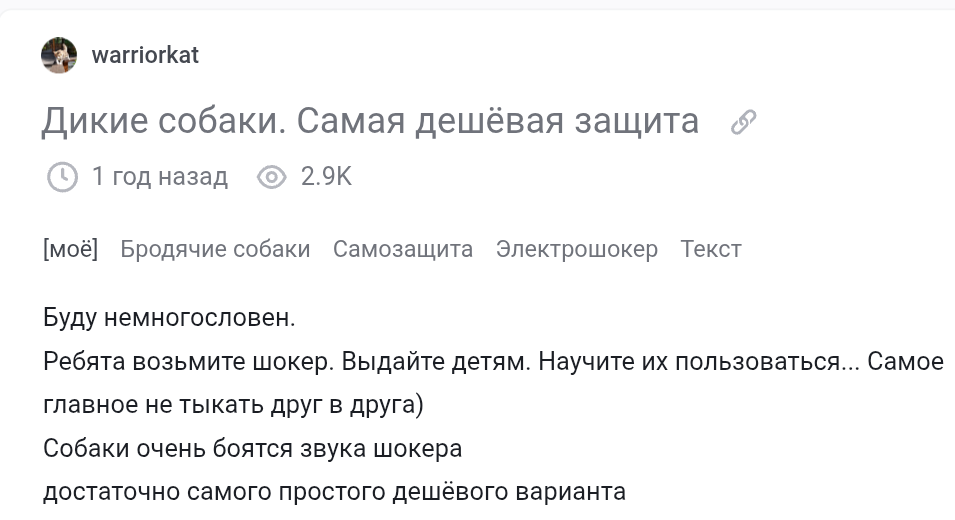Click the line 'Собаки очень боятся звука шокера'

(x=252, y=448)
